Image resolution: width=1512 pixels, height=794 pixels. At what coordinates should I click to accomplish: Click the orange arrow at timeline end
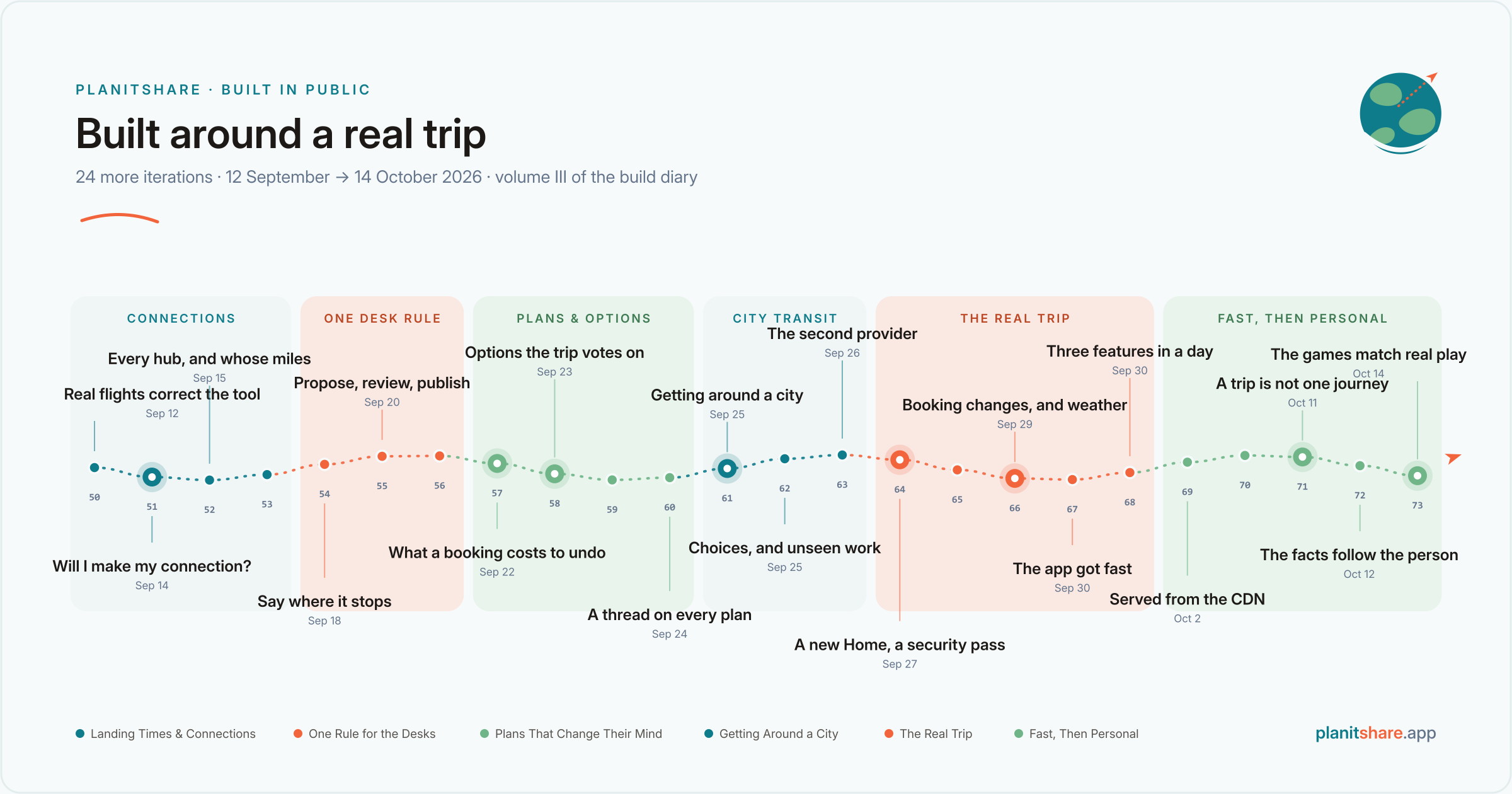[1453, 458]
